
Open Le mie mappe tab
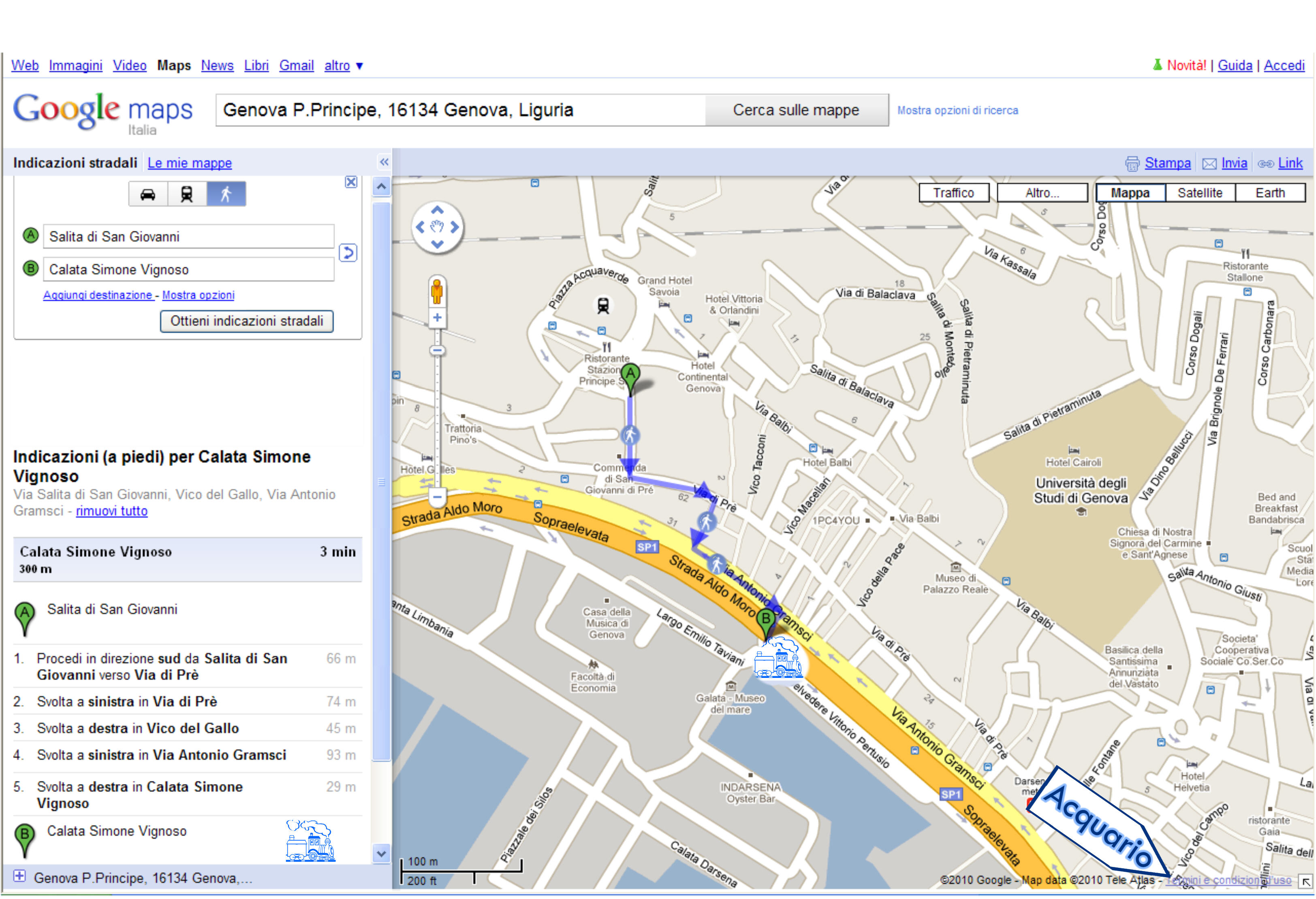(190, 163)
